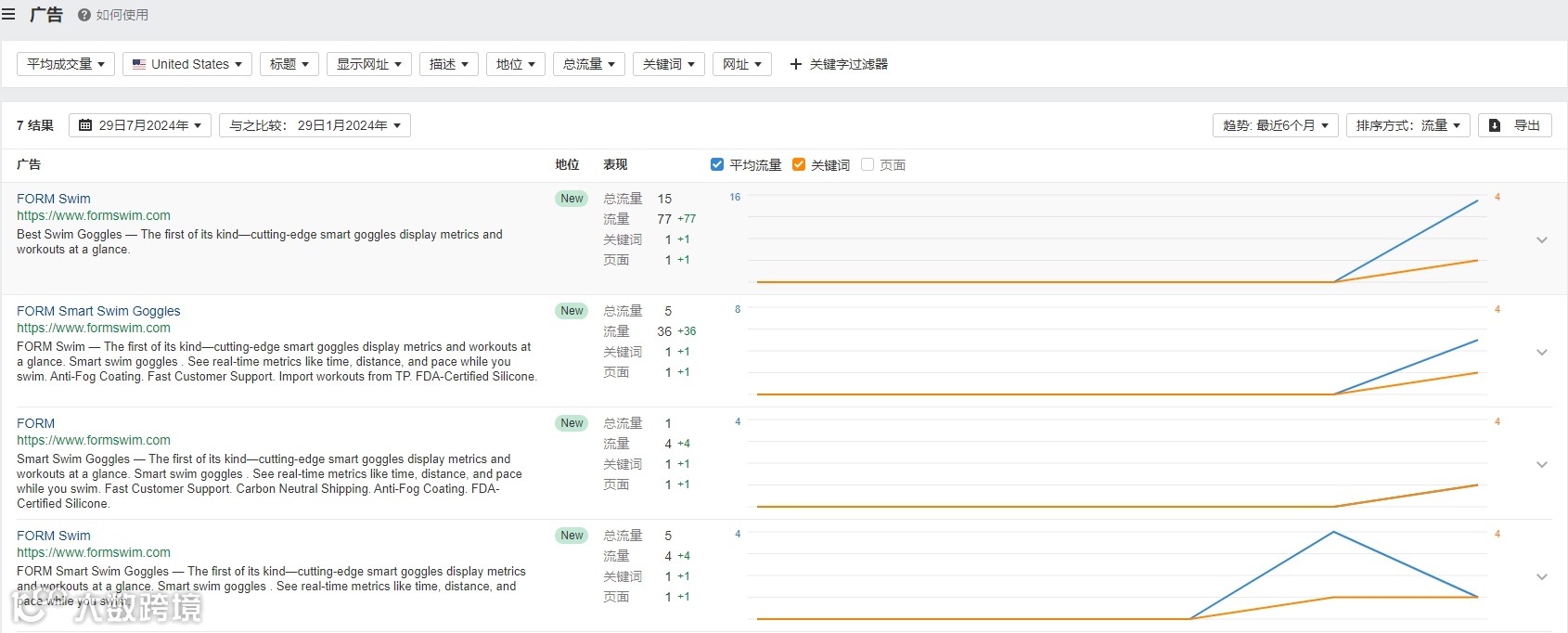
Task: Open the 排序方式: 流量 dropdown
Action: (x=1408, y=125)
